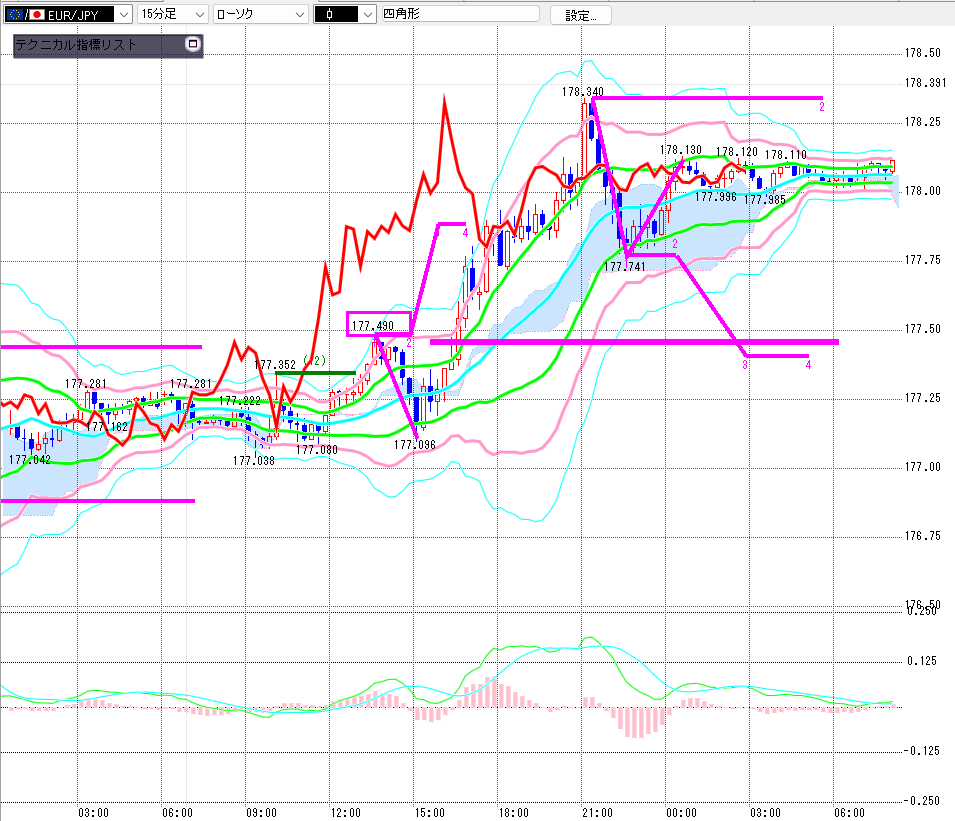Select the テクニカル指標リスト panel title
The image size is (955, 821).
tap(76, 44)
